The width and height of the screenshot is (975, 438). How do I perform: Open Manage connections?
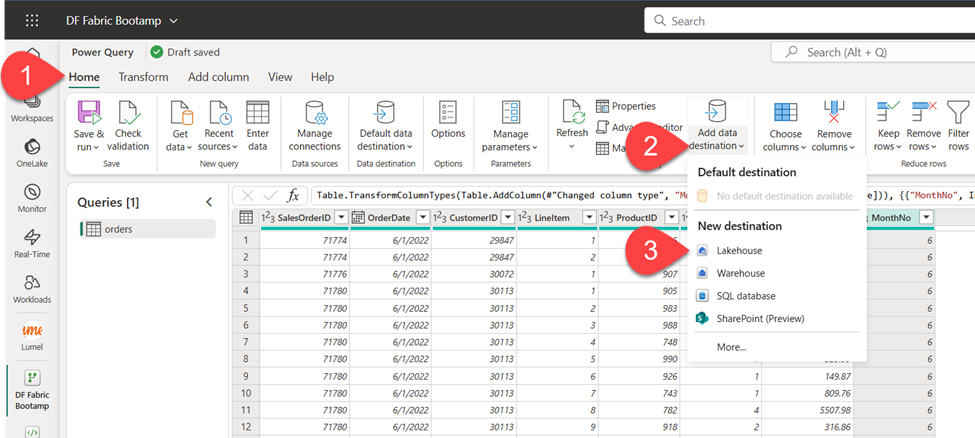(315, 126)
